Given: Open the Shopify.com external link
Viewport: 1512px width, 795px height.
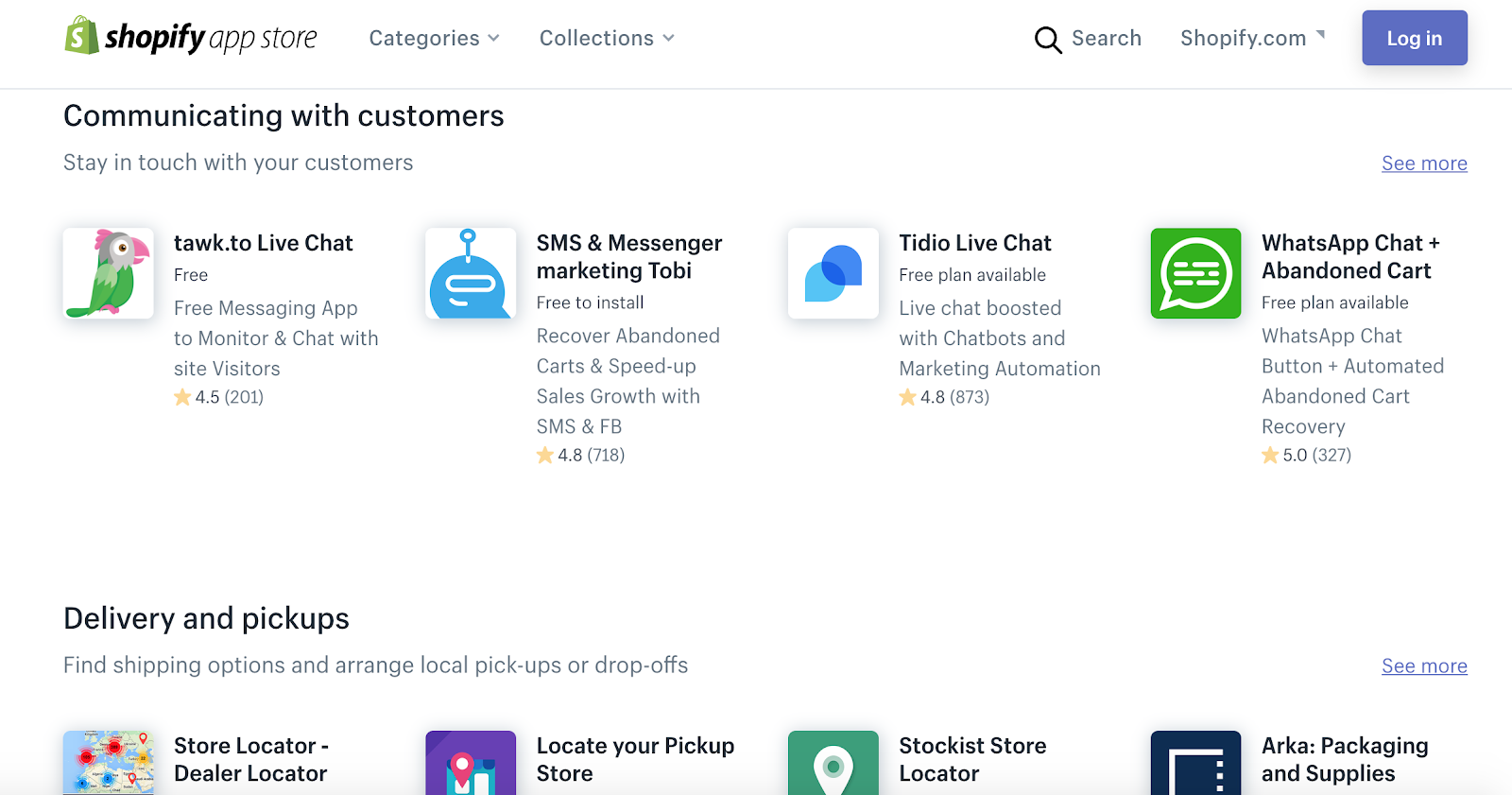Looking at the screenshot, I should tap(1252, 38).
